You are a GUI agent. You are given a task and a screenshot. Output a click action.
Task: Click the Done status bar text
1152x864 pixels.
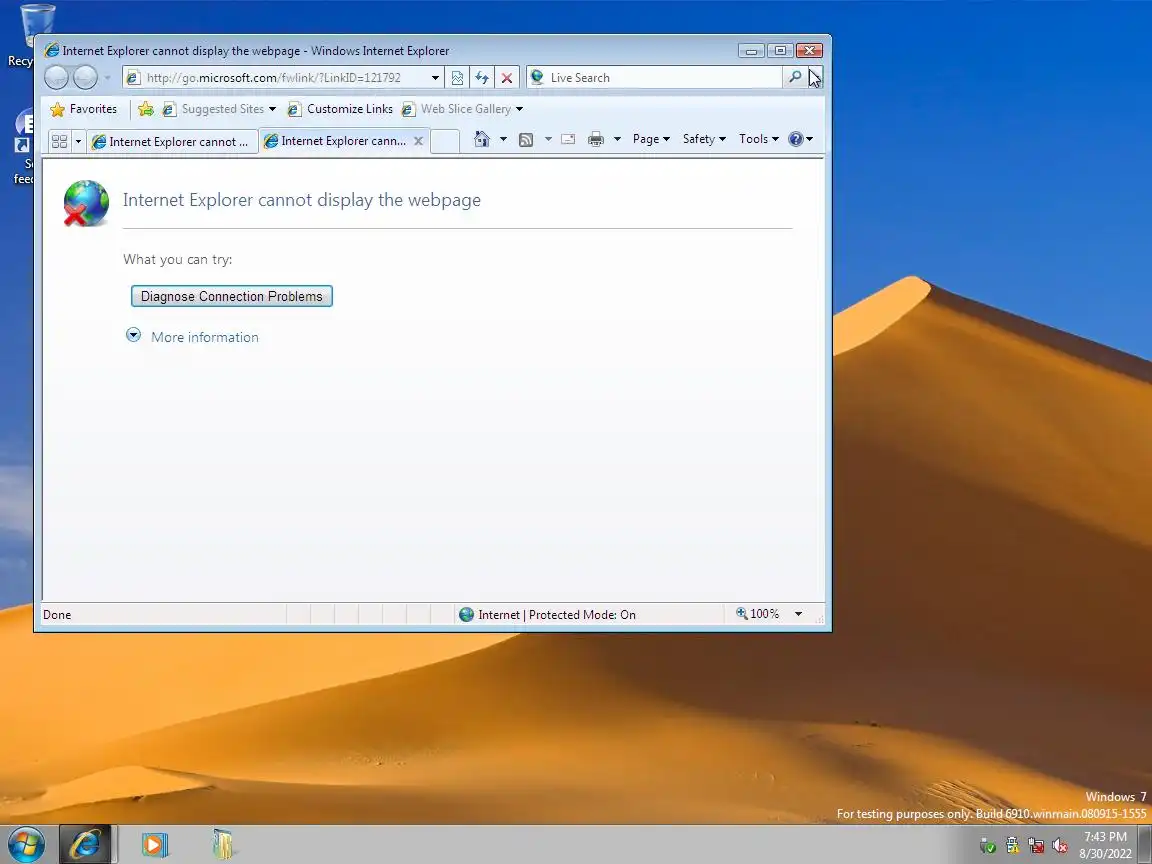pyautogui.click(x=57, y=615)
